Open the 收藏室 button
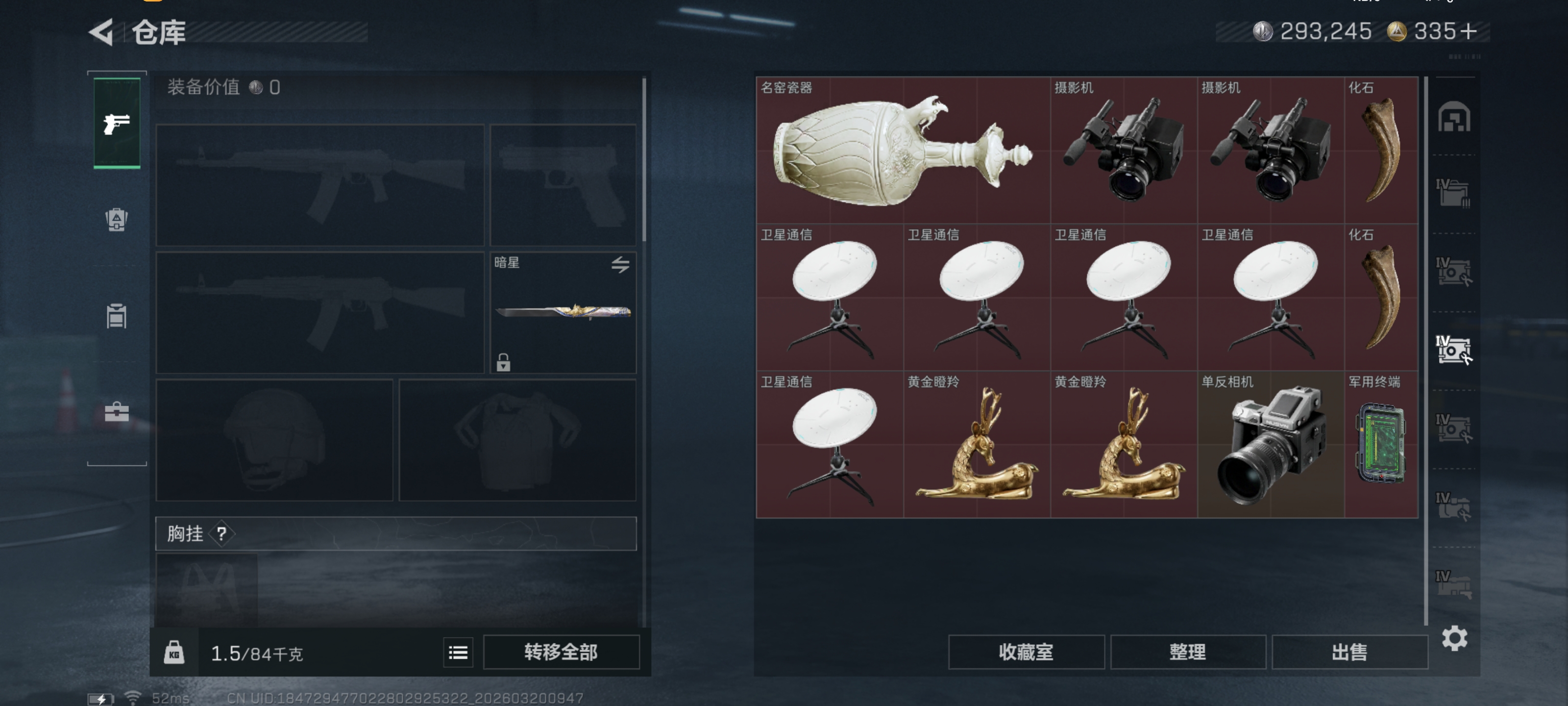The height and width of the screenshot is (706, 1568). click(1026, 653)
